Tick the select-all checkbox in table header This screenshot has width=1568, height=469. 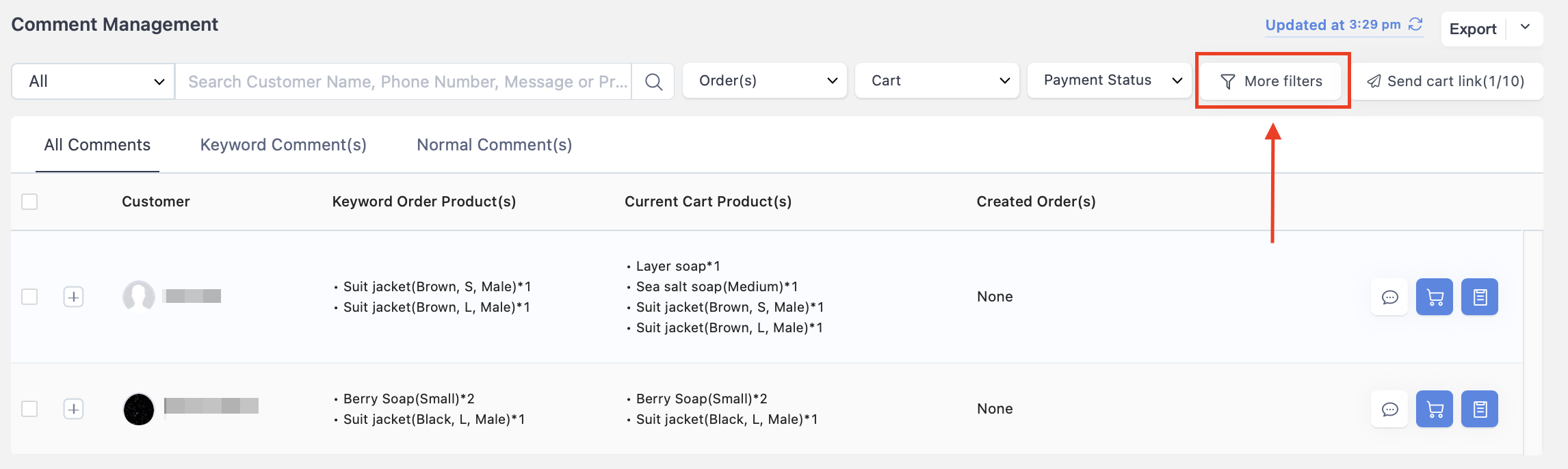(x=29, y=202)
